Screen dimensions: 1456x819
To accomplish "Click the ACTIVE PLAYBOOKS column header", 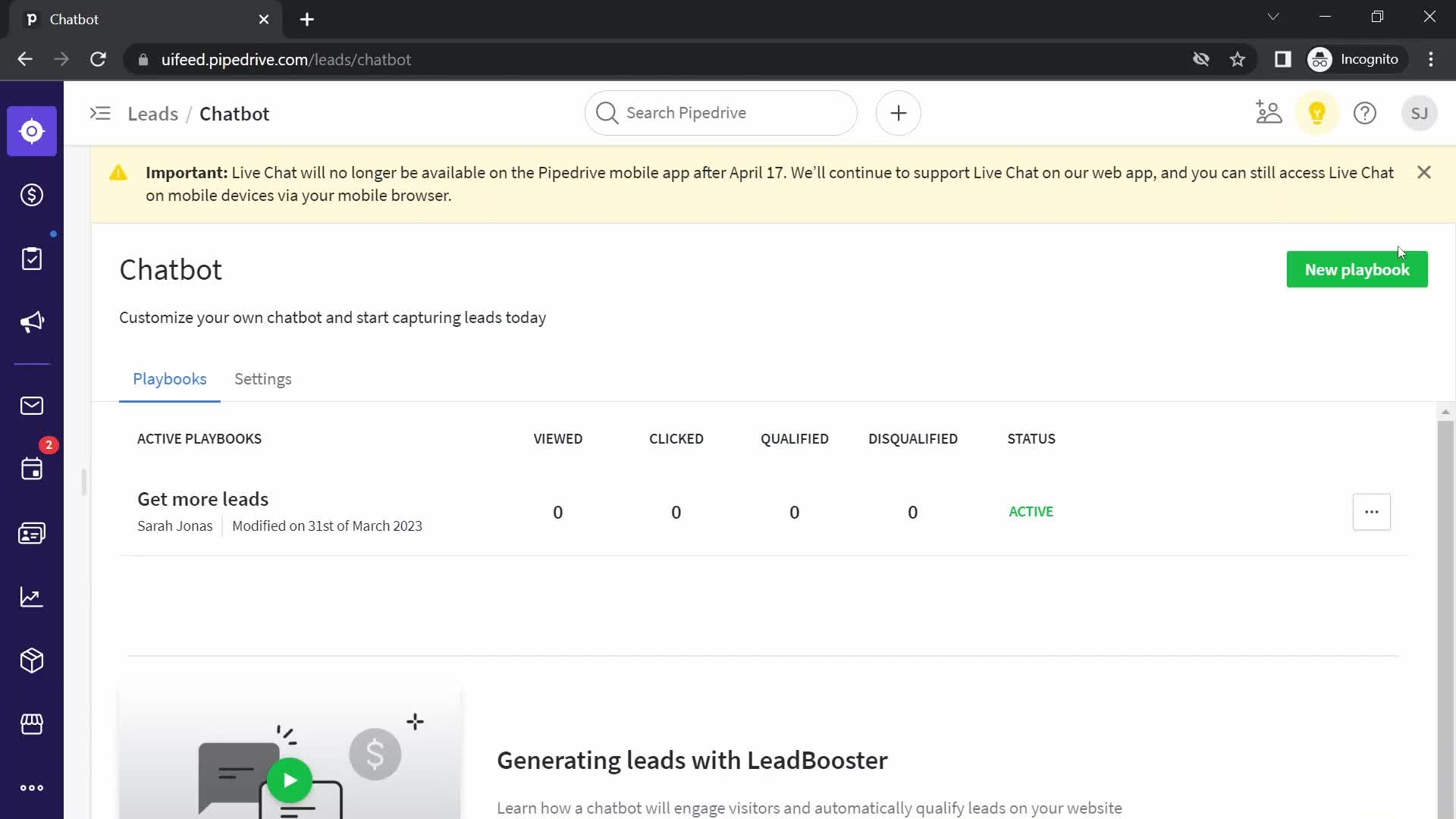I will point(199,439).
